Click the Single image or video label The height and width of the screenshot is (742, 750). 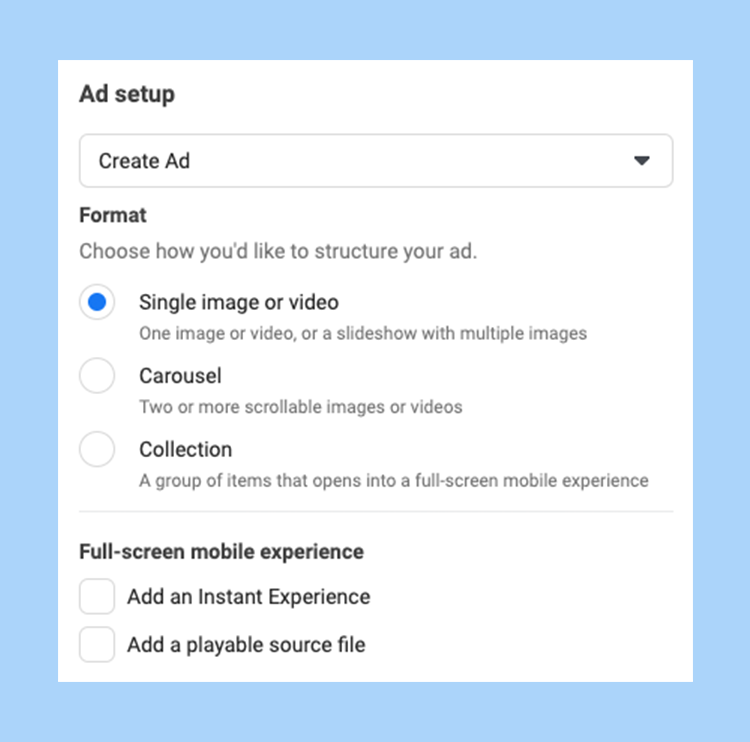pos(239,303)
